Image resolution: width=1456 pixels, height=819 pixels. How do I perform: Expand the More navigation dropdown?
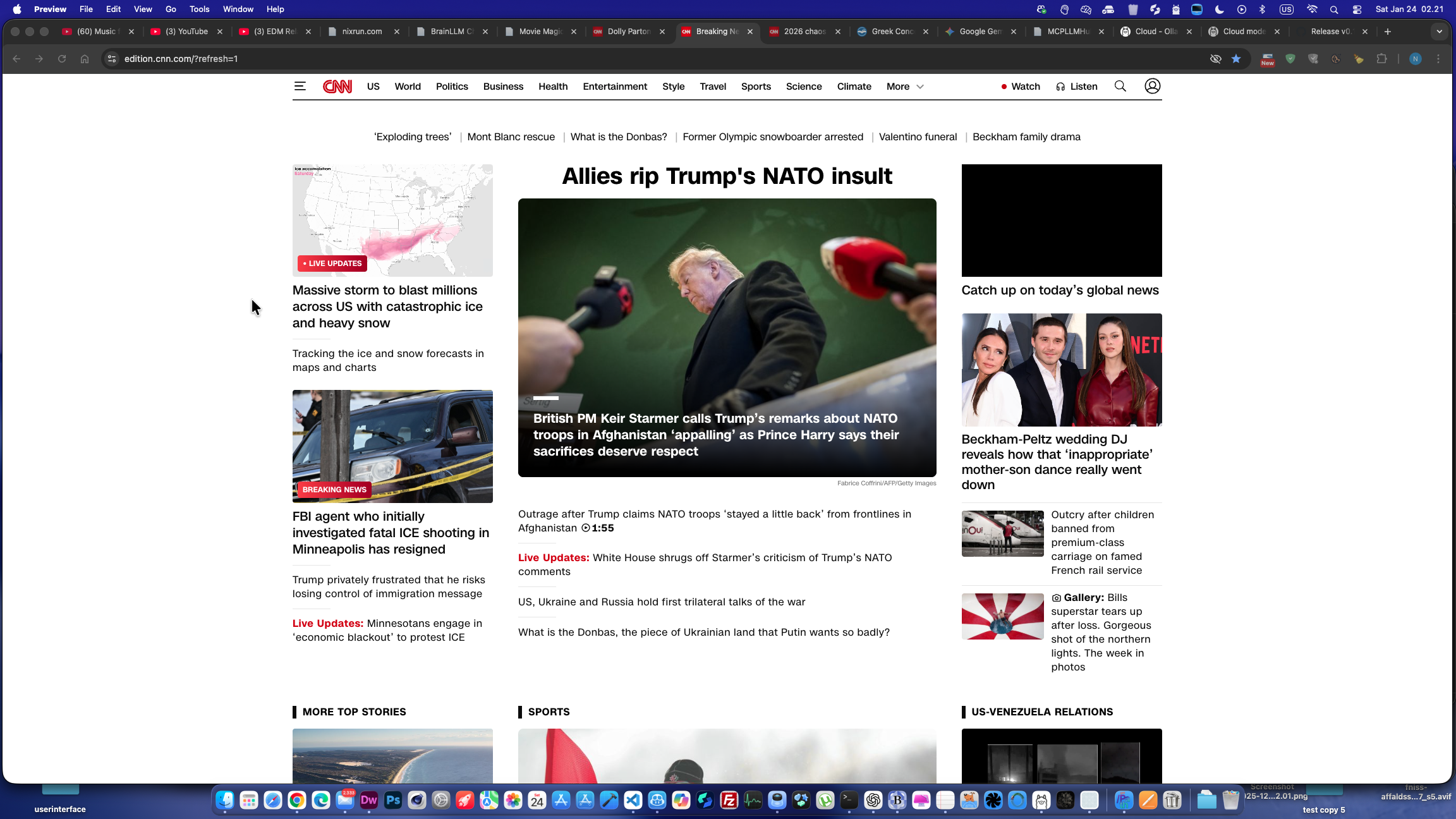point(905,87)
